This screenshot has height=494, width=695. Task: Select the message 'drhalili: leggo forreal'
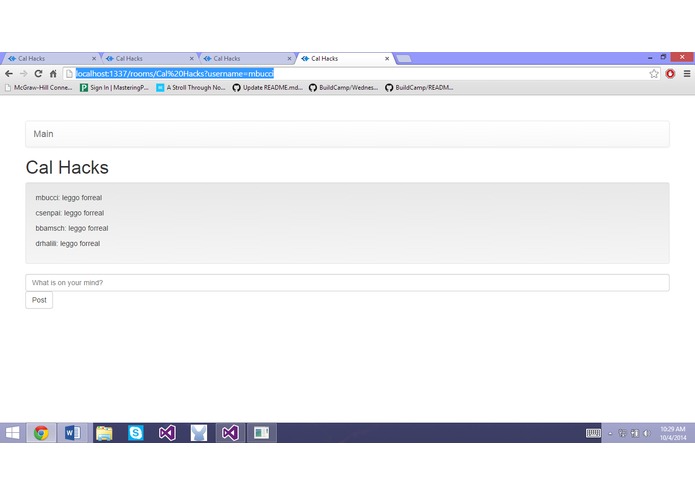coord(67,244)
